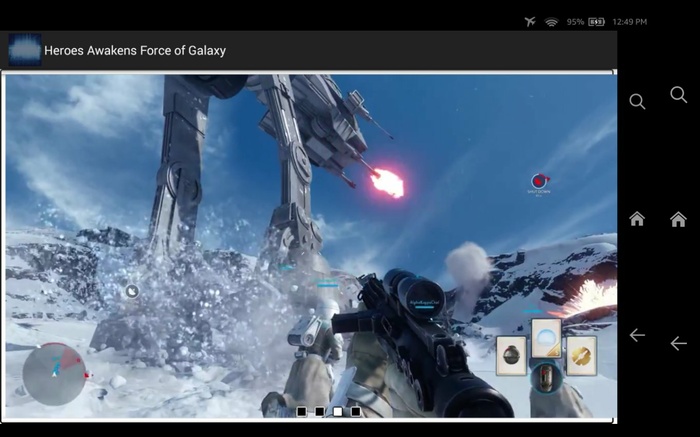The height and width of the screenshot is (437, 700).
Task: Tap the back arrow nearest the image
Action: pos(637,335)
